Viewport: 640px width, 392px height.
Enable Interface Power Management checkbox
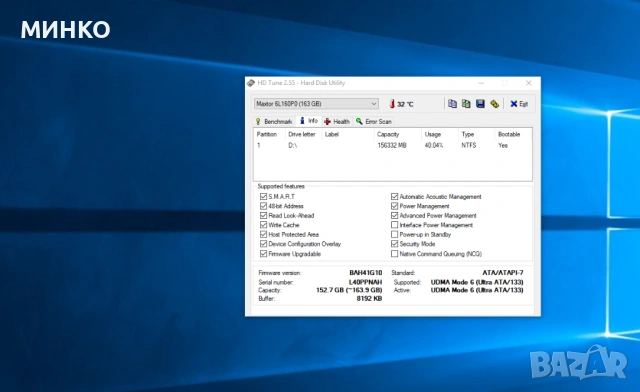coord(394,225)
